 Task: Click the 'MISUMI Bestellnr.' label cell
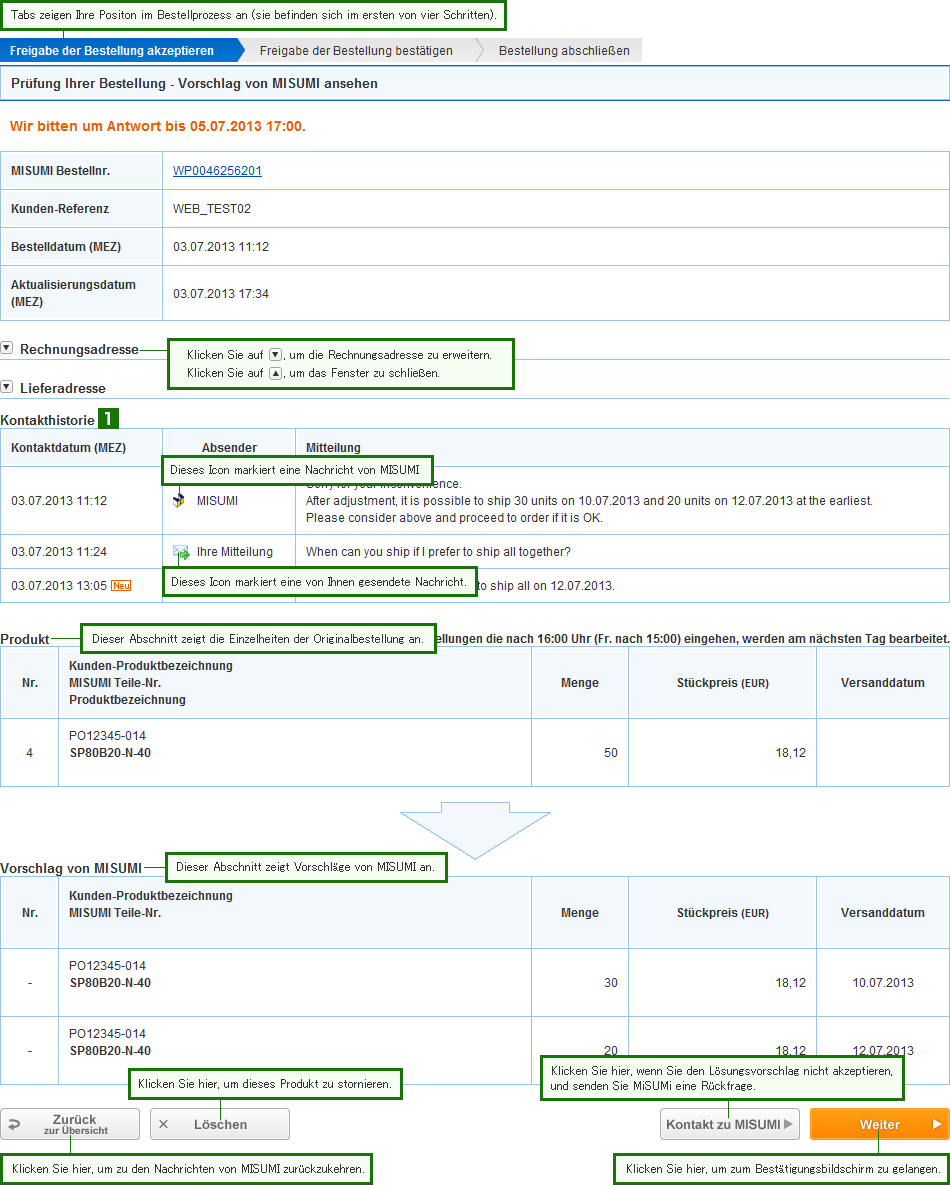pos(82,171)
